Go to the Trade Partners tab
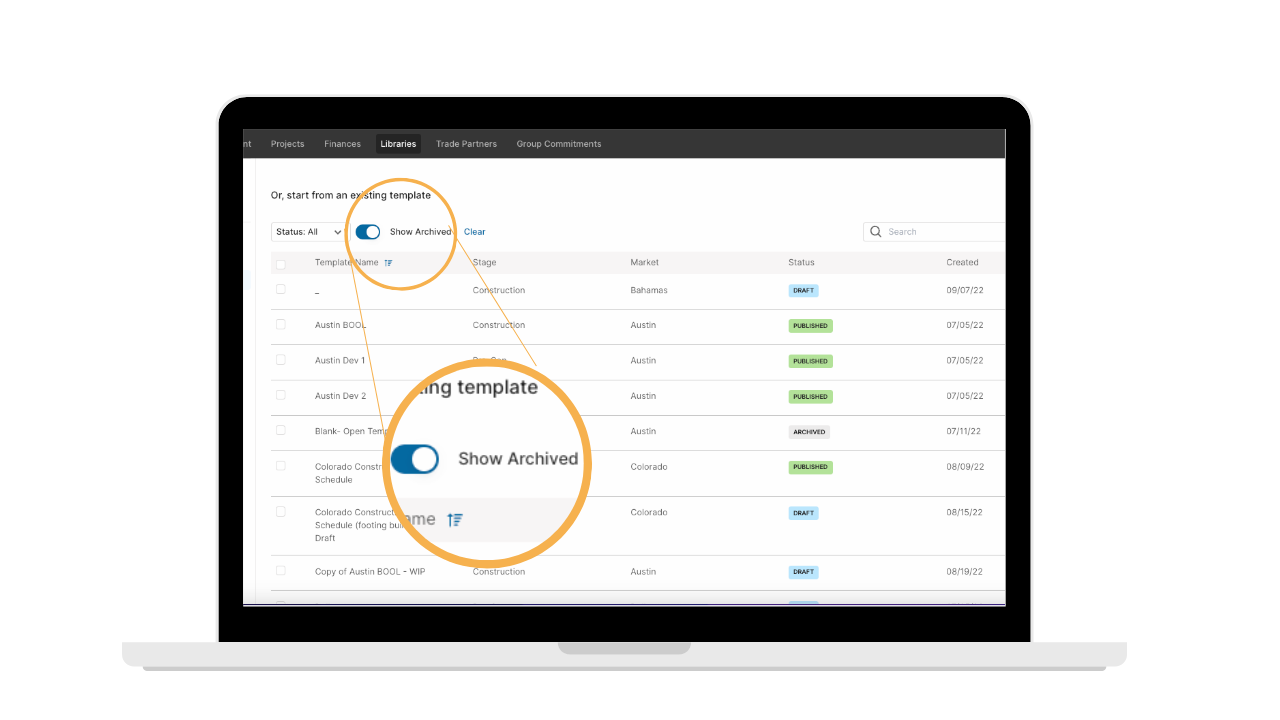 [x=466, y=144]
